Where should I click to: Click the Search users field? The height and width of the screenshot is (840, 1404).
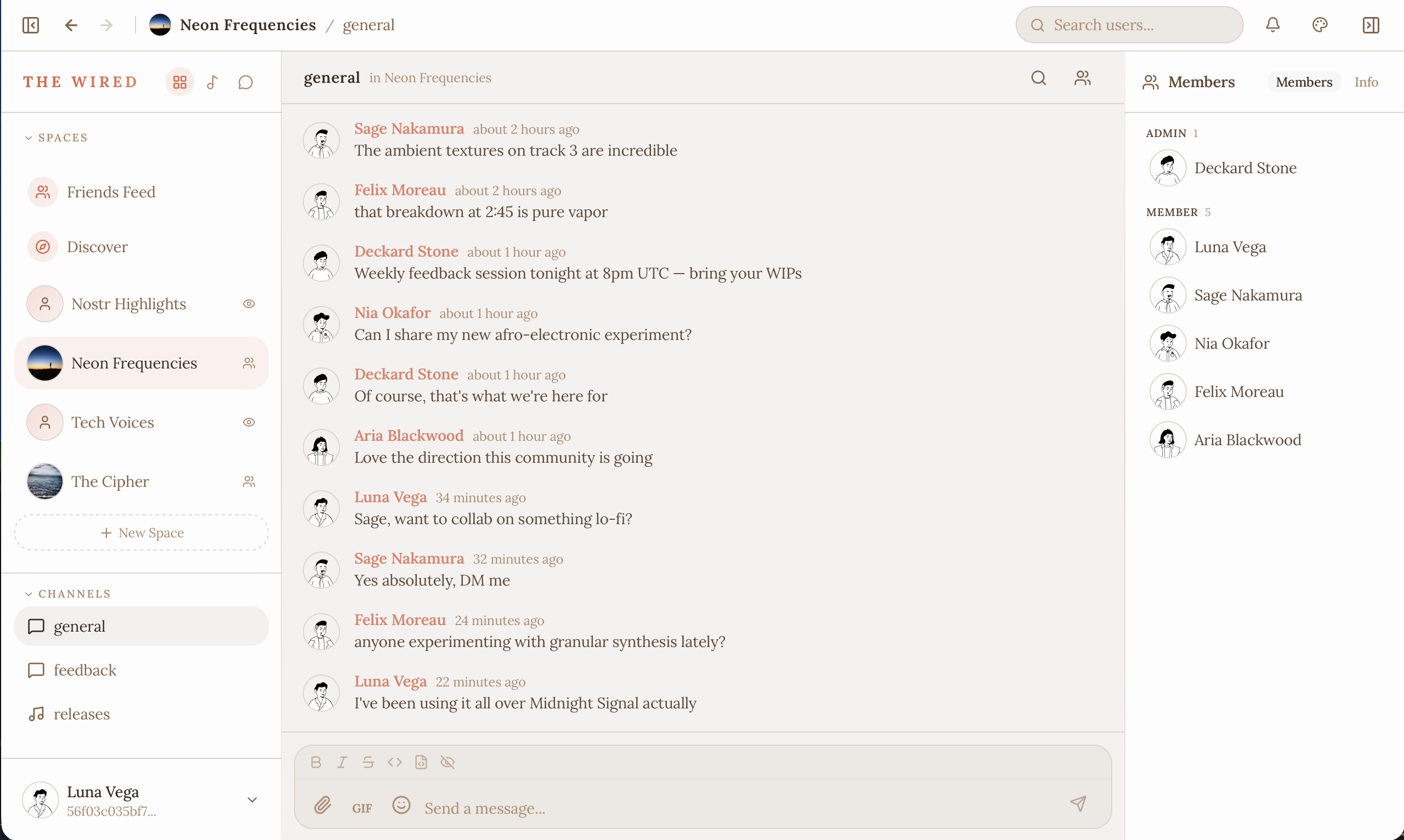(1129, 25)
